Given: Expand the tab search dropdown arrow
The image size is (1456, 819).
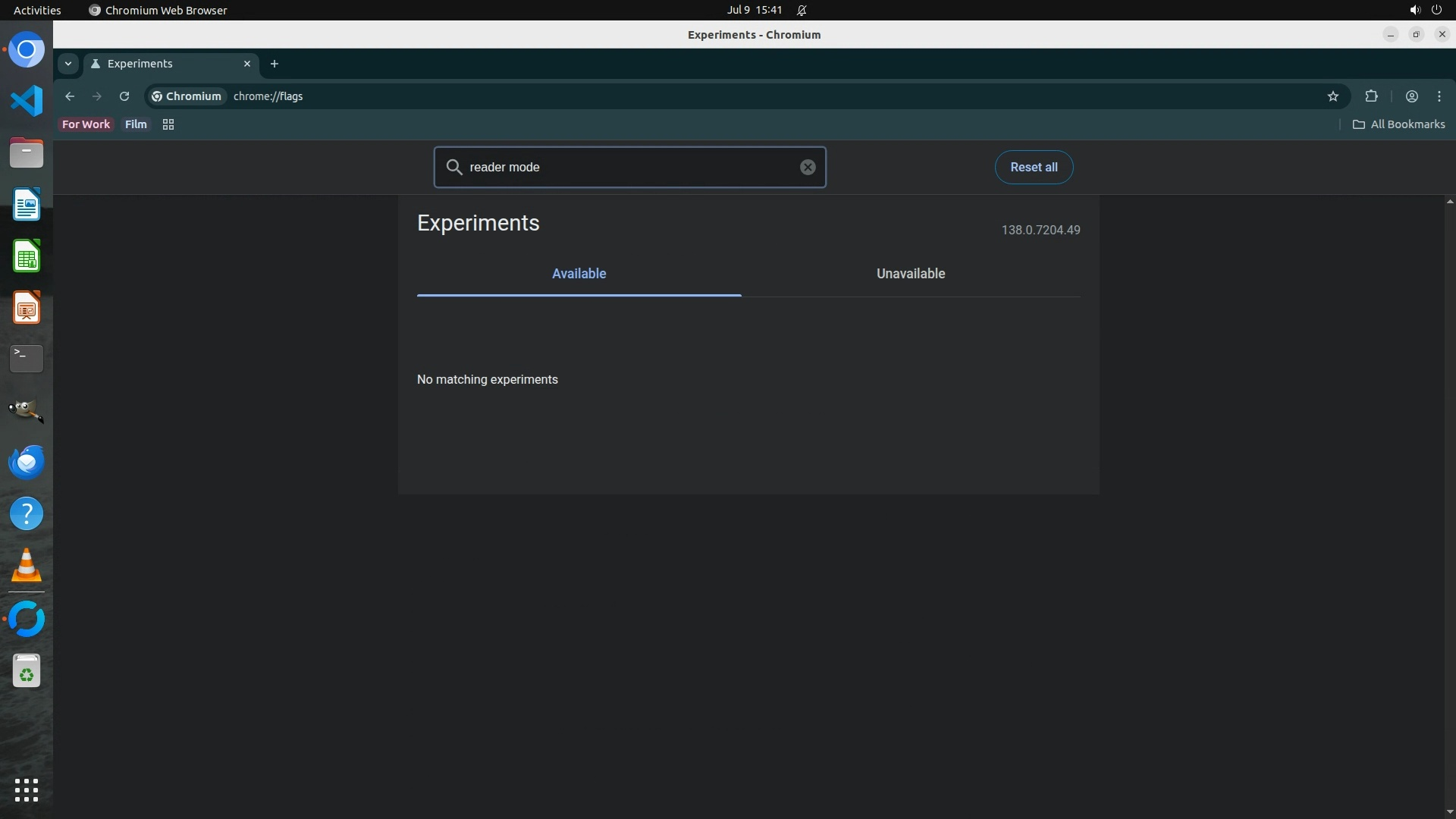Looking at the screenshot, I should click(68, 64).
